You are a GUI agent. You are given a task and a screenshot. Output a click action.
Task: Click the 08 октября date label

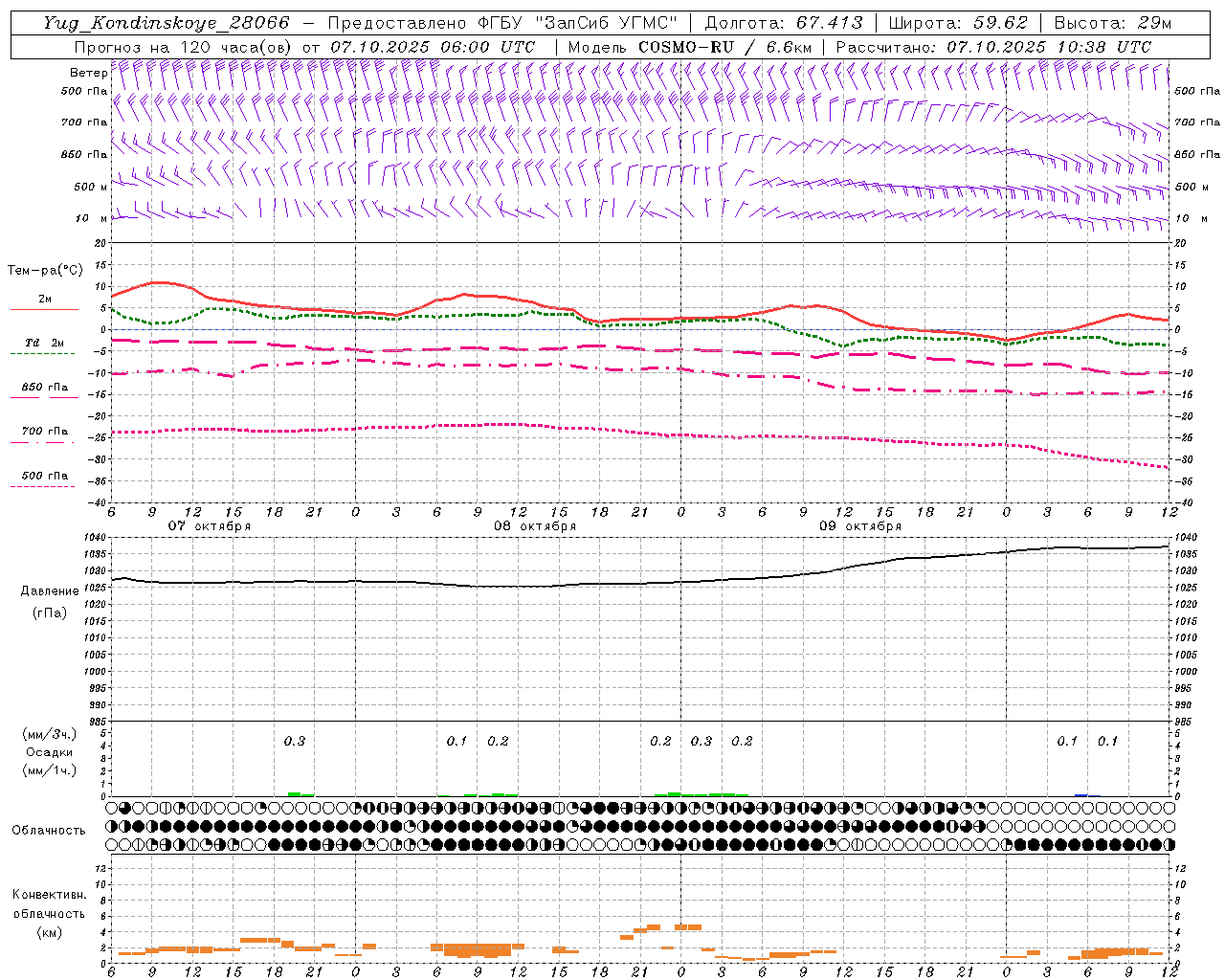coord(535,526)
